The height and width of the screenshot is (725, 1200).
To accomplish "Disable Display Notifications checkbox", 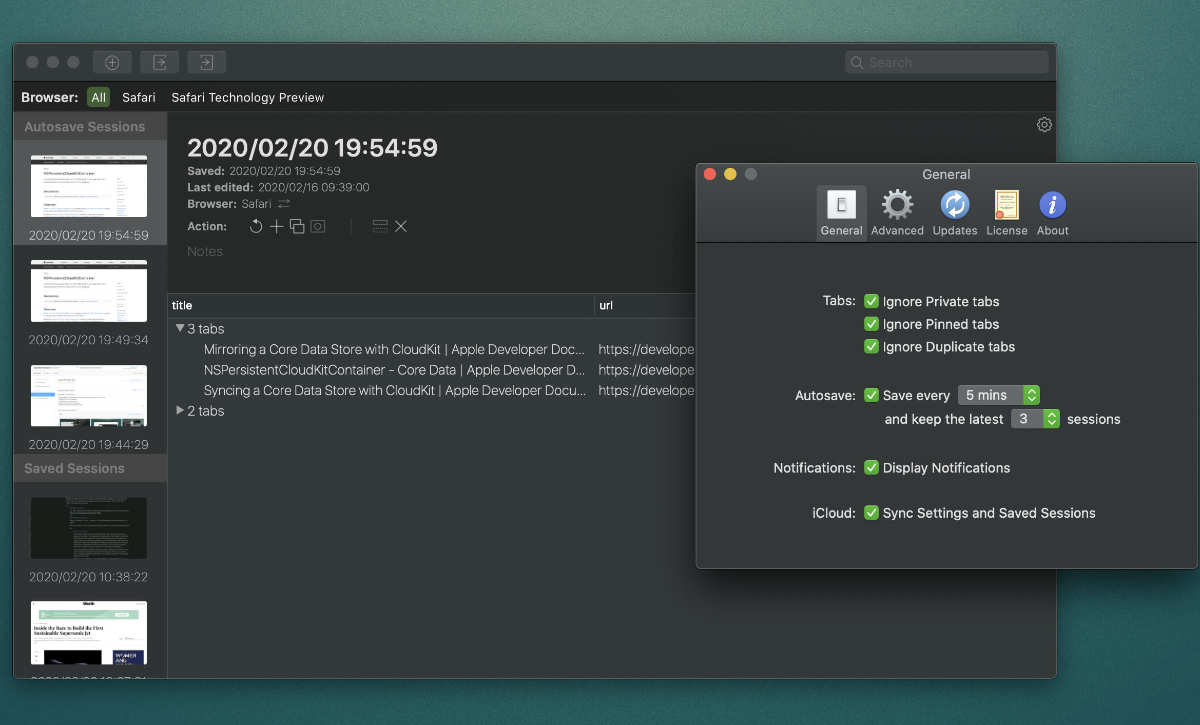I will [x=872, y=468].
